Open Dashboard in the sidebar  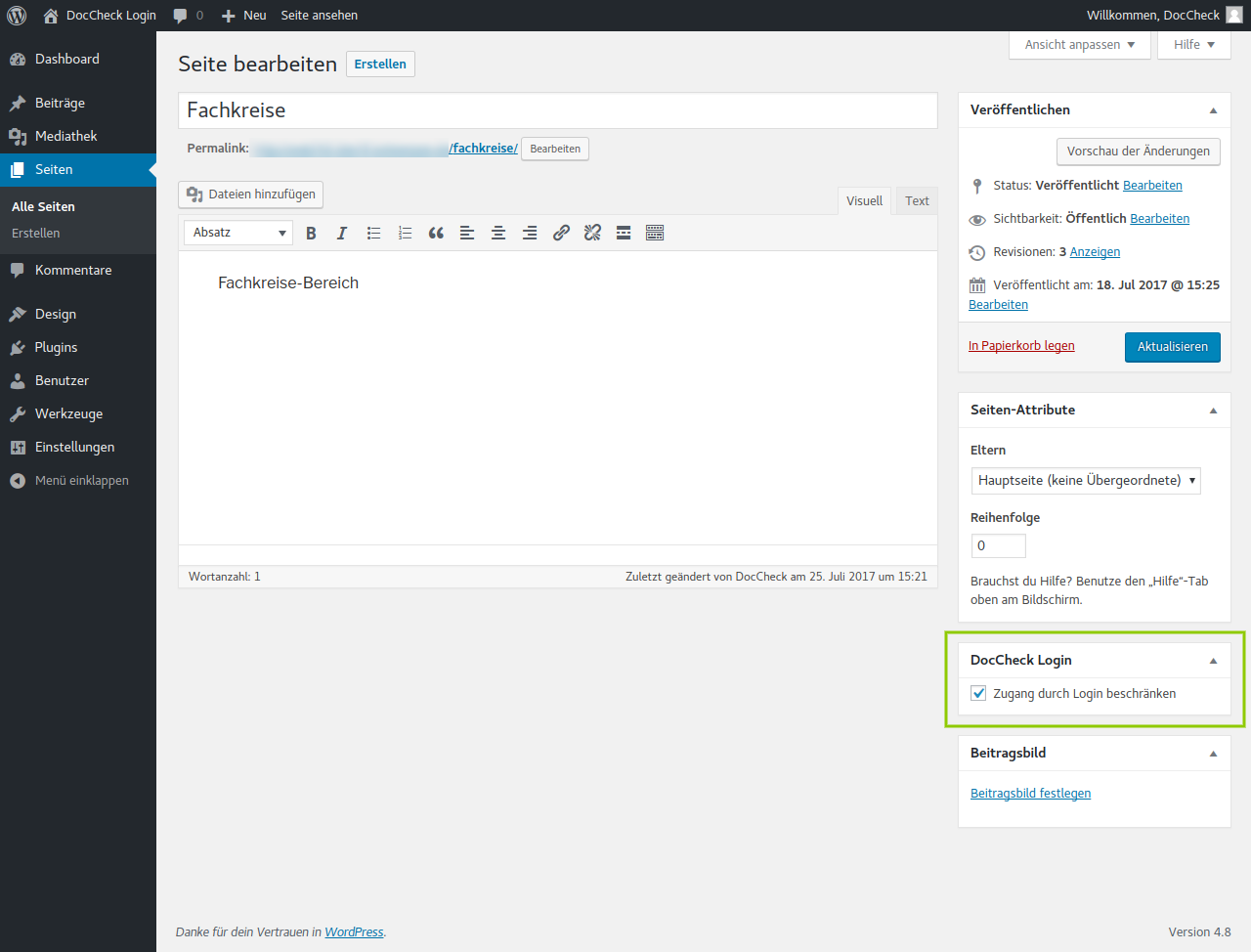tap(78, 59)
